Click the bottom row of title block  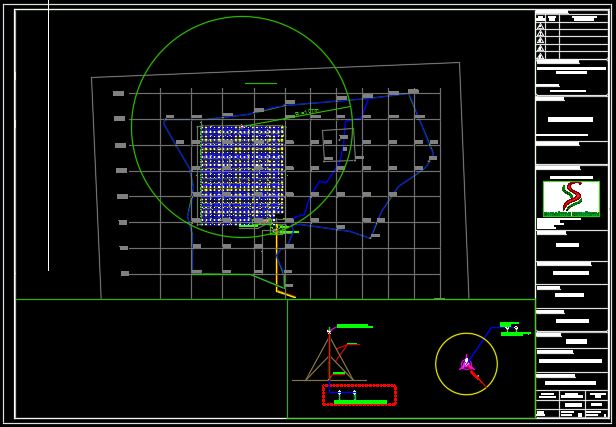tap(571, 411)
